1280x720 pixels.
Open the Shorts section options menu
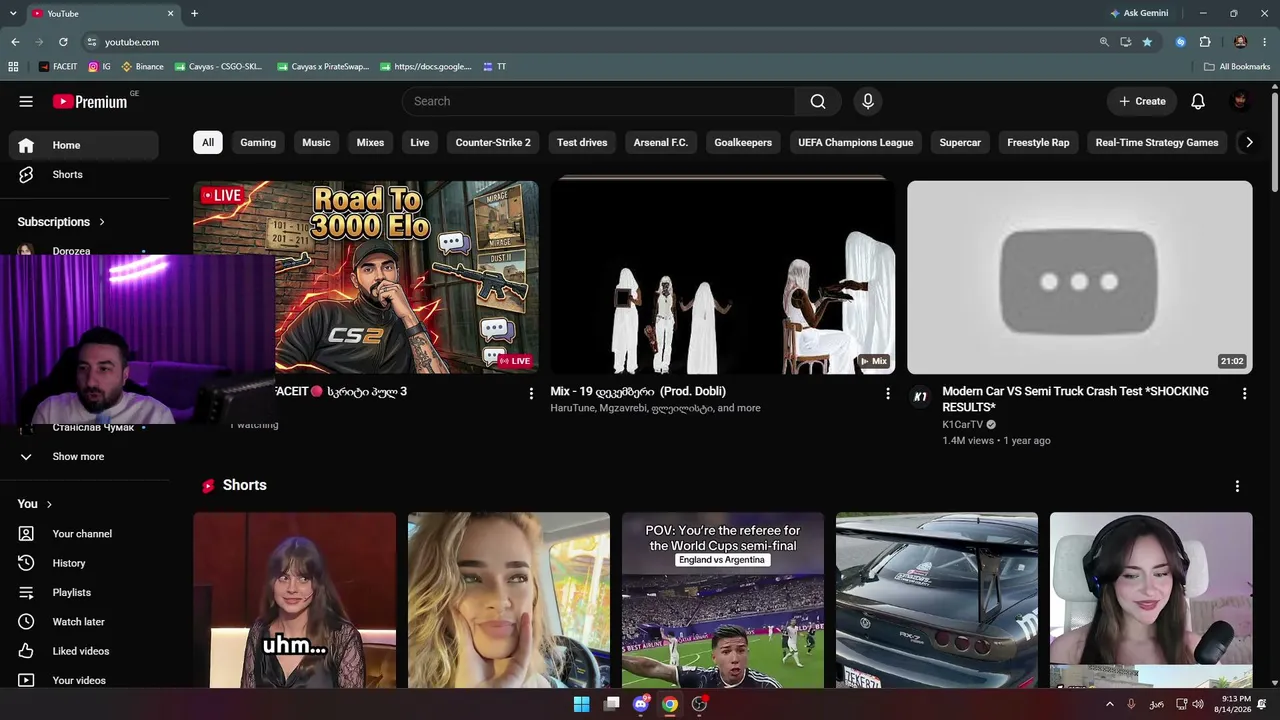[1237, 486]
